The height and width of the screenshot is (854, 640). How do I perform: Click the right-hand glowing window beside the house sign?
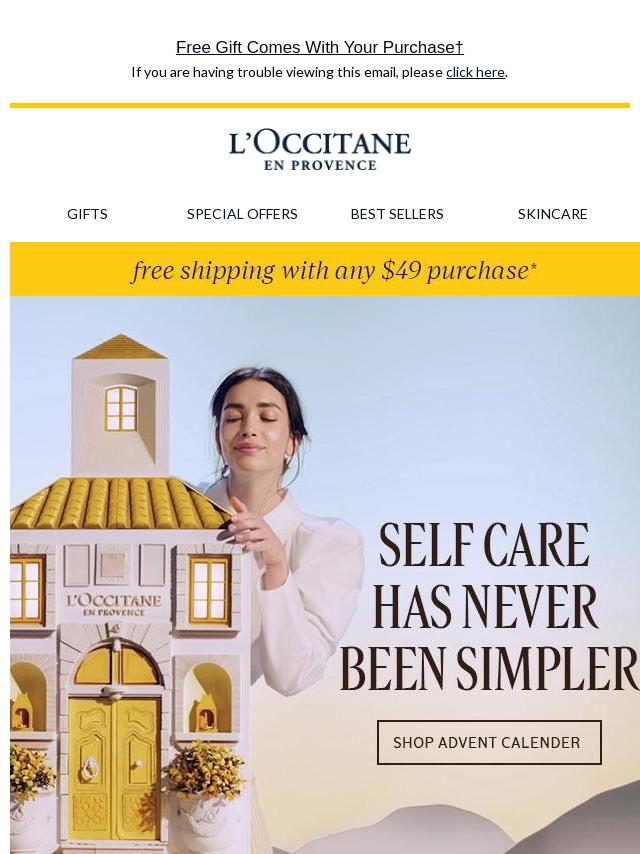coord(209,589)
